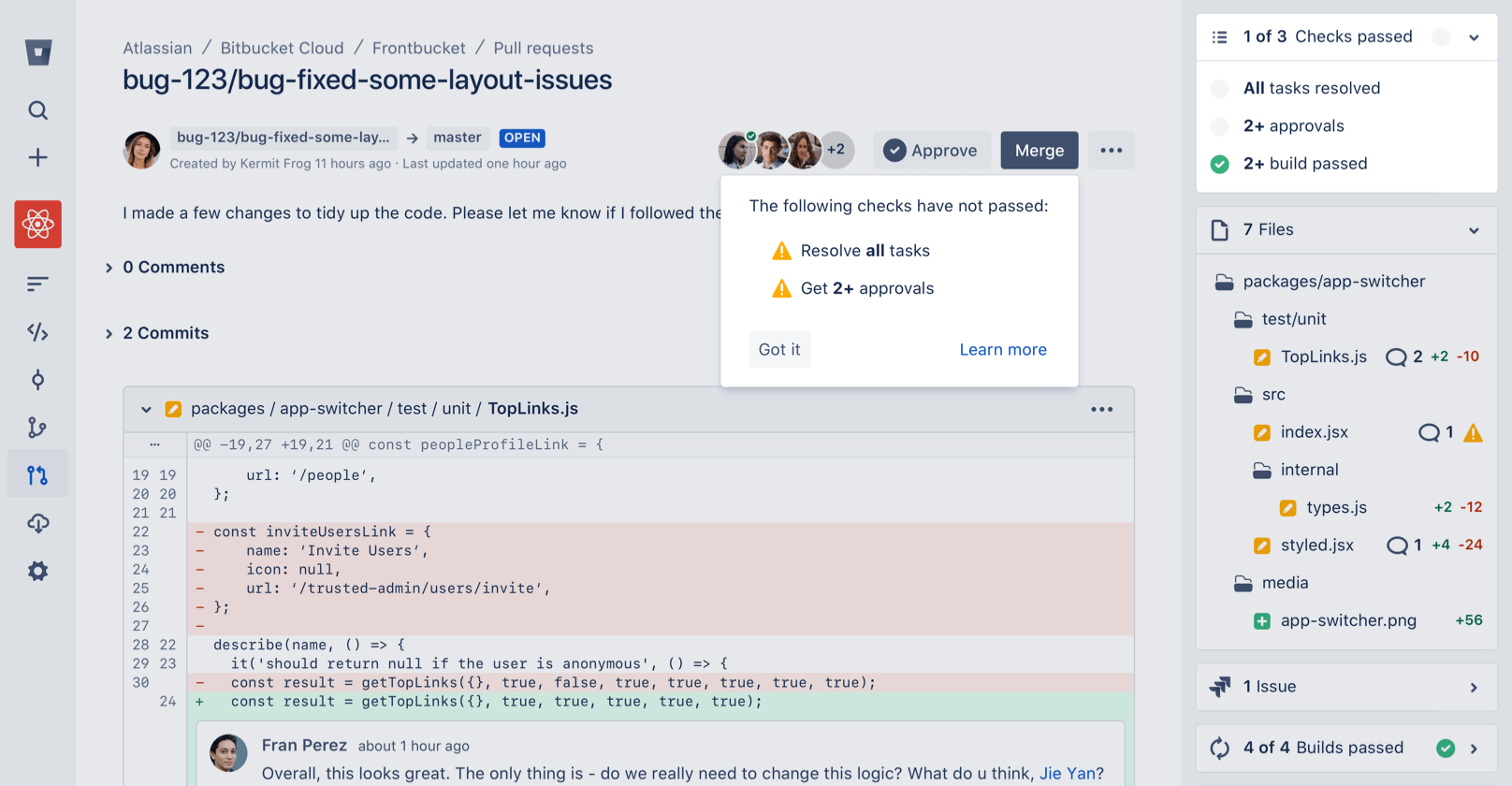The height and width of the screenshot is (786, 1512).
Task: Expand the 2 Commits section
Action: pyautogui.click(x=109, y=334)
